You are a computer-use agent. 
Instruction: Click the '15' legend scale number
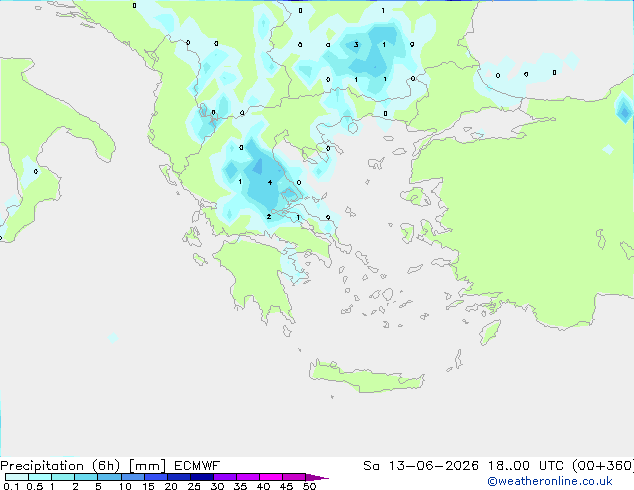[x=148, y=486]
